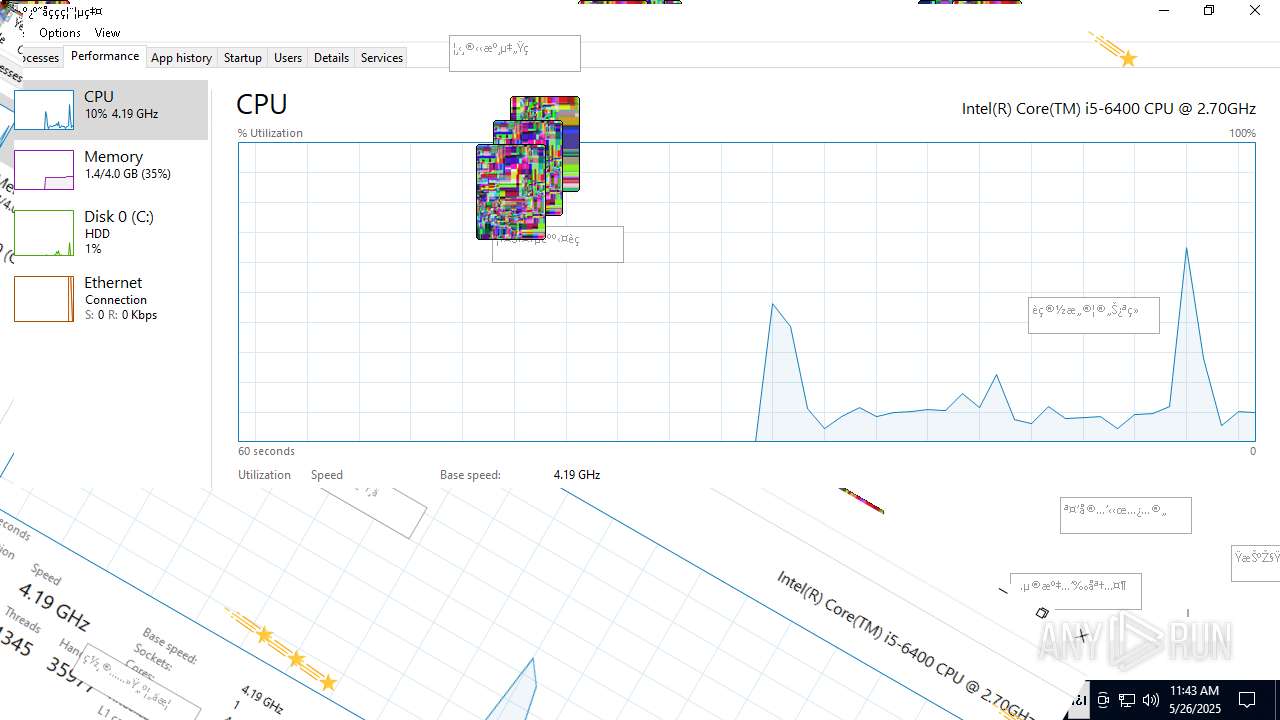Click the Memory 1.4/4.0 GB (35%) sidebar label
This screenshot has width=1280, height=720.
point(127,165)
